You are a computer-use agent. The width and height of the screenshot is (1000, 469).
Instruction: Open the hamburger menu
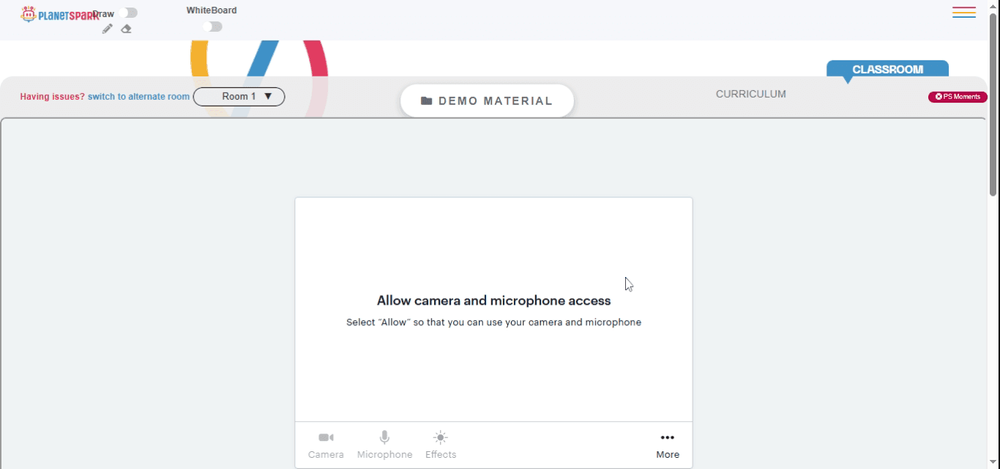[964, 12]
